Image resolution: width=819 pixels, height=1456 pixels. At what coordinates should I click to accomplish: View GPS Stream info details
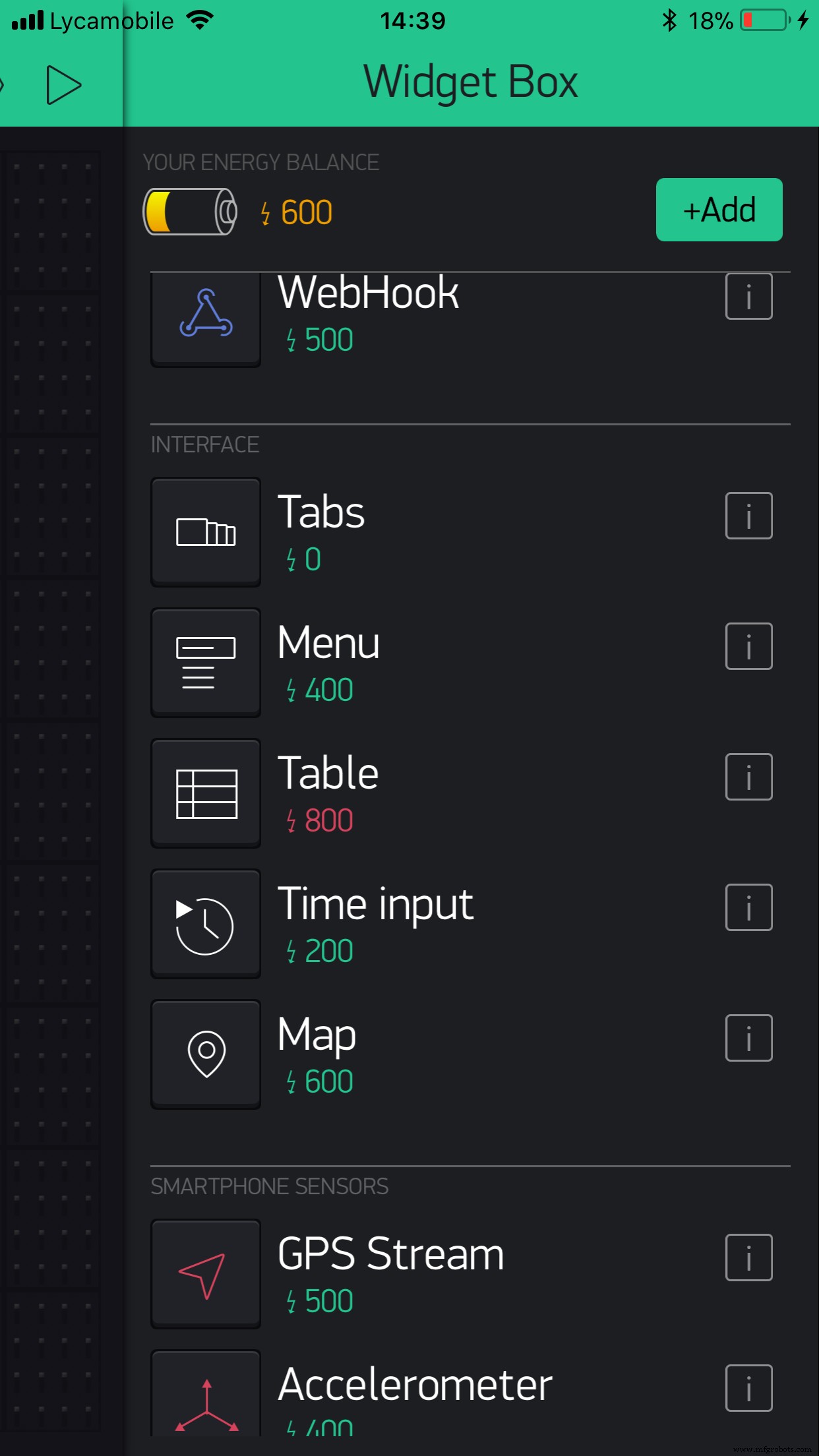(748, 1258)
